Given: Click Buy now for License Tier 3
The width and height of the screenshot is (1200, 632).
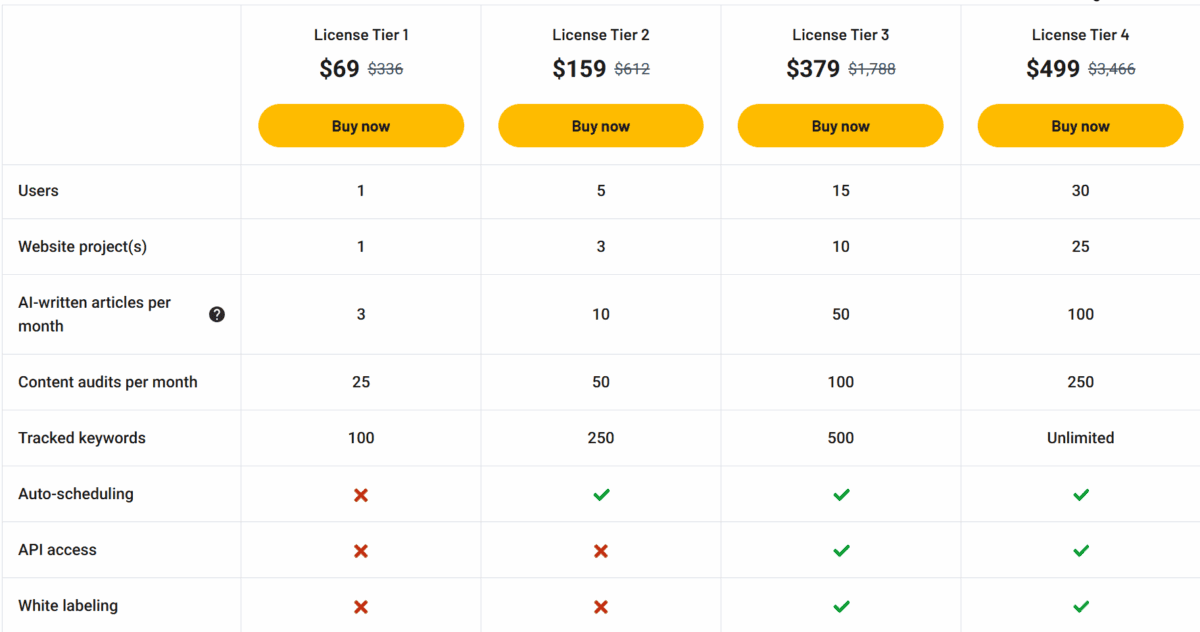Looking at the screenshot, I should tap(841, 125).
